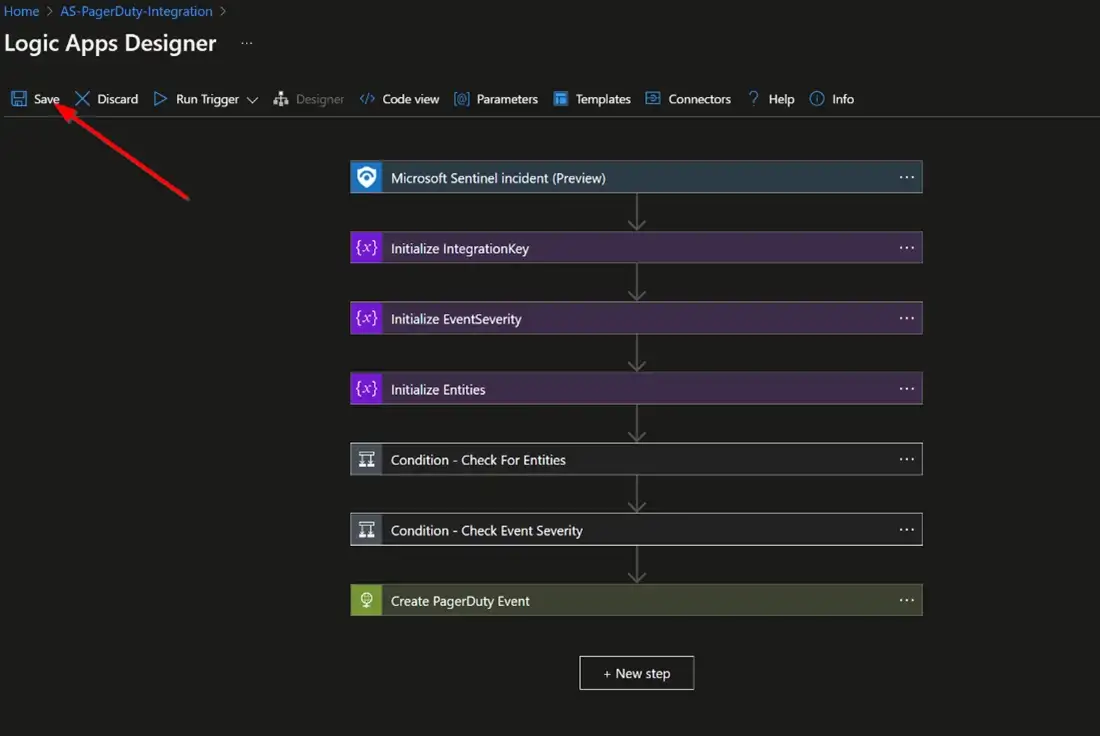Click ellipsis next to Logic Apps Designer title
Viewport: 1100px width, 736px height.
247,44
